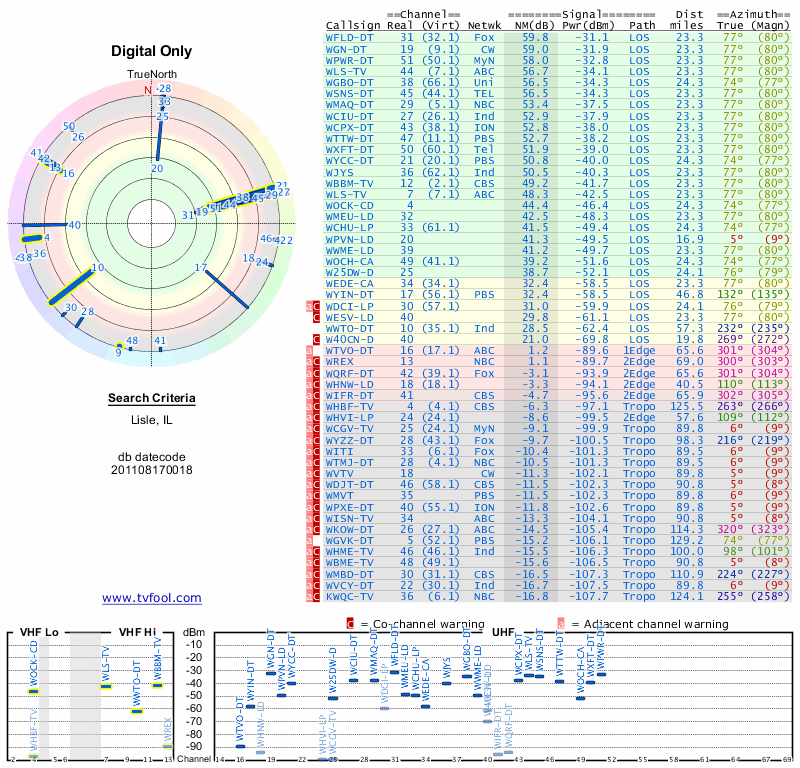Image resolution: width=800 pixels, height=768 pixels.
Task: Click the co-channel warning icon beside W40CN-D
Action: (318, 338)
